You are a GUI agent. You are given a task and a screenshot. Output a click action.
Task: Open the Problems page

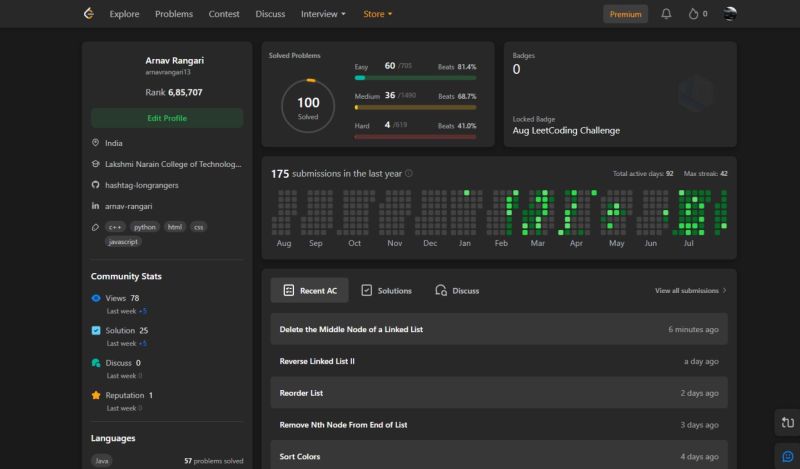click(x=174, y=14)
